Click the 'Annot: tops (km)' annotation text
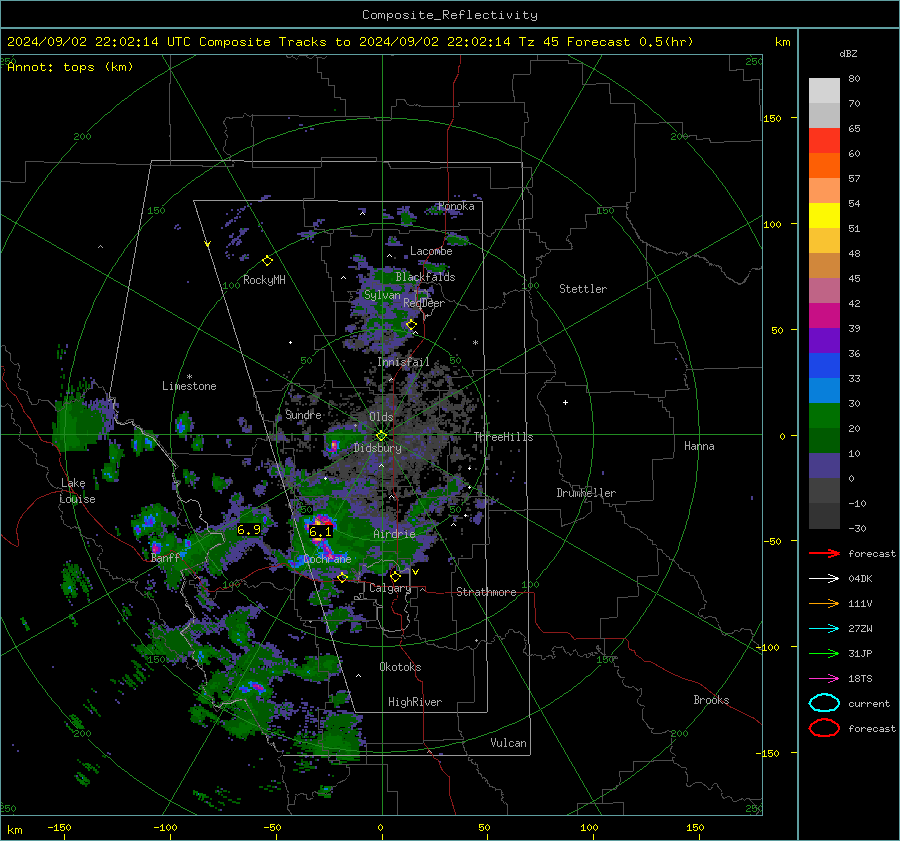 pos(70,67)
